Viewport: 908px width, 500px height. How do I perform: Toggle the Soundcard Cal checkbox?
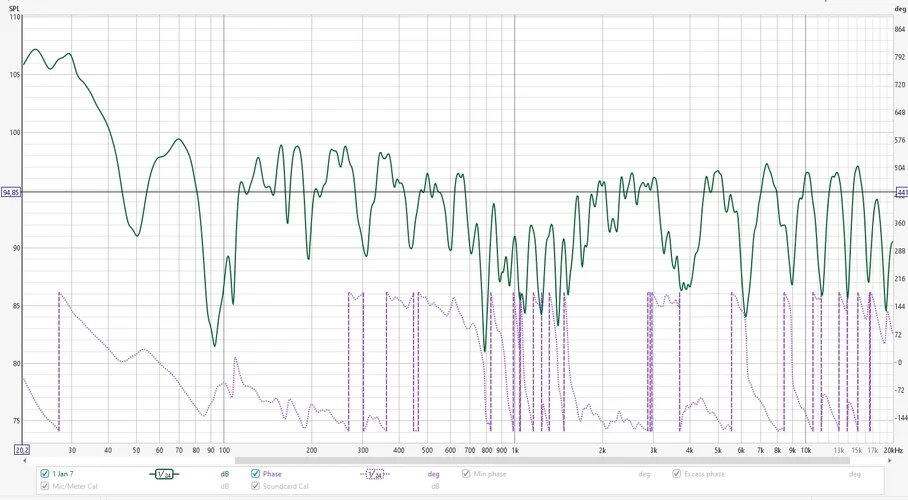coord(255,486)
